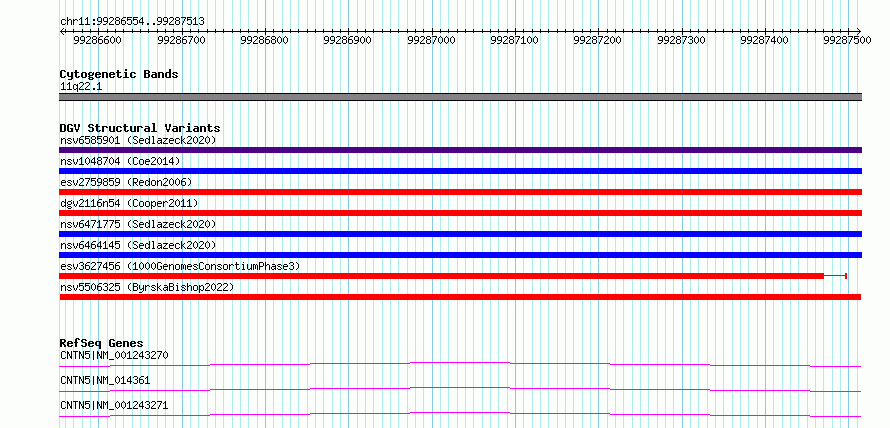Click label nsv5506325 (ByrskaBishop2022)

point(147,287)
